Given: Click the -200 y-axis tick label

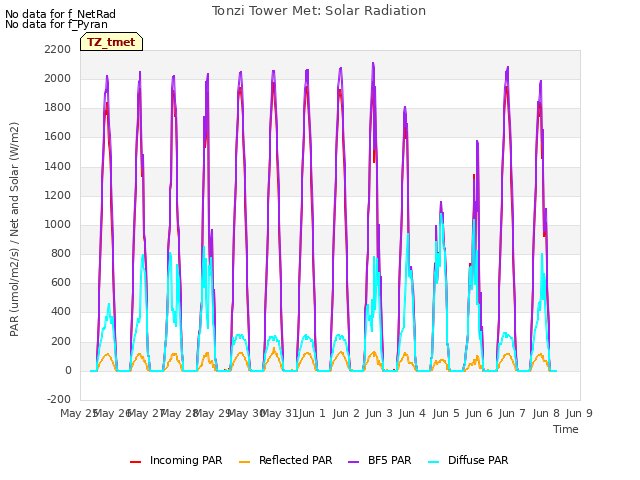Looking at the screenshot, I should (59, 399).
